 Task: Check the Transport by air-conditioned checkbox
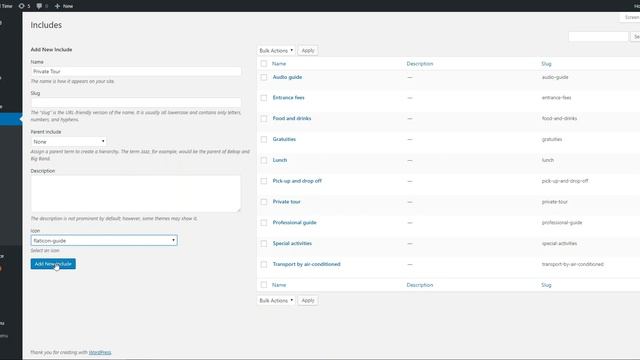264,264
